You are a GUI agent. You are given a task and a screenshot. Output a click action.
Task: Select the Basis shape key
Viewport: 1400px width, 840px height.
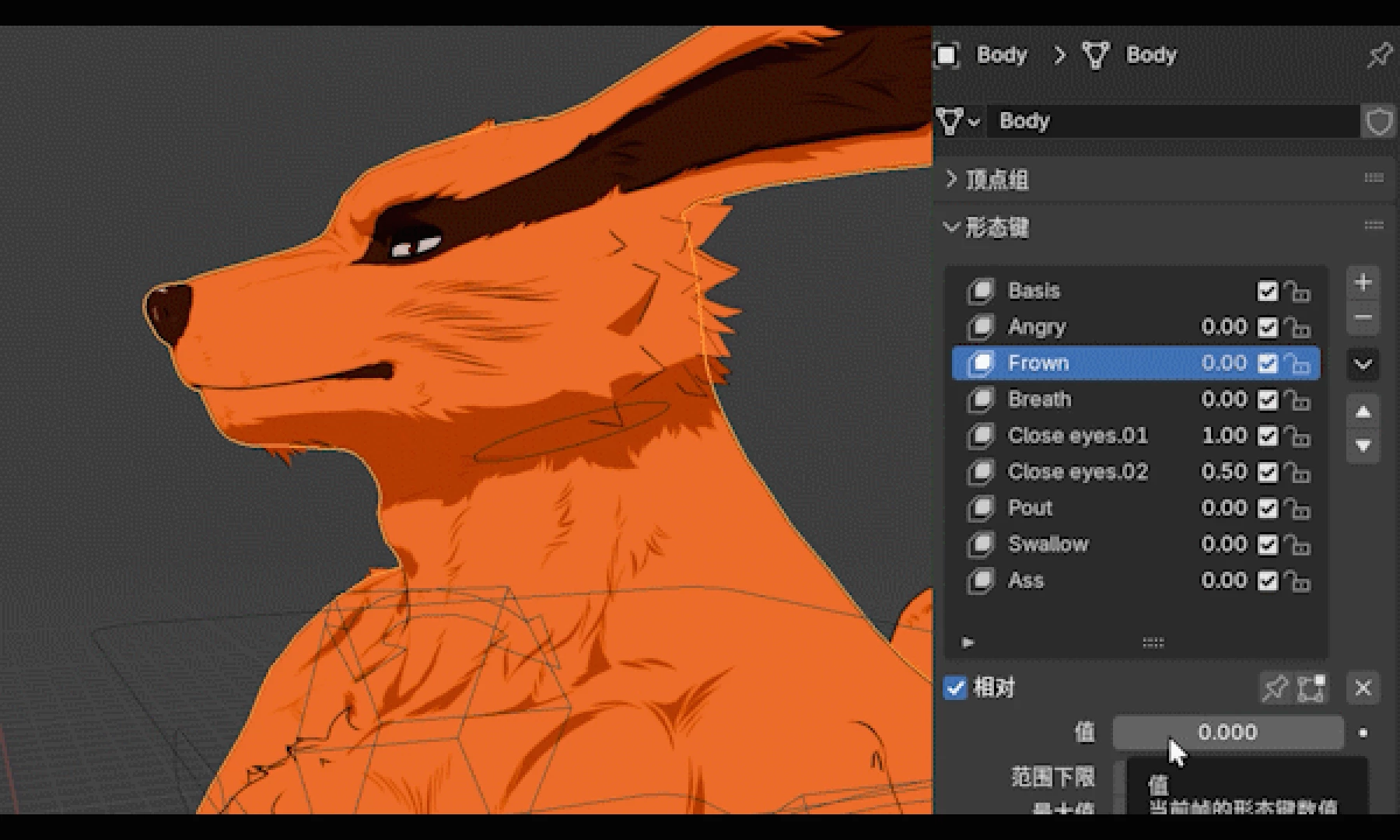pos(1136,291)
